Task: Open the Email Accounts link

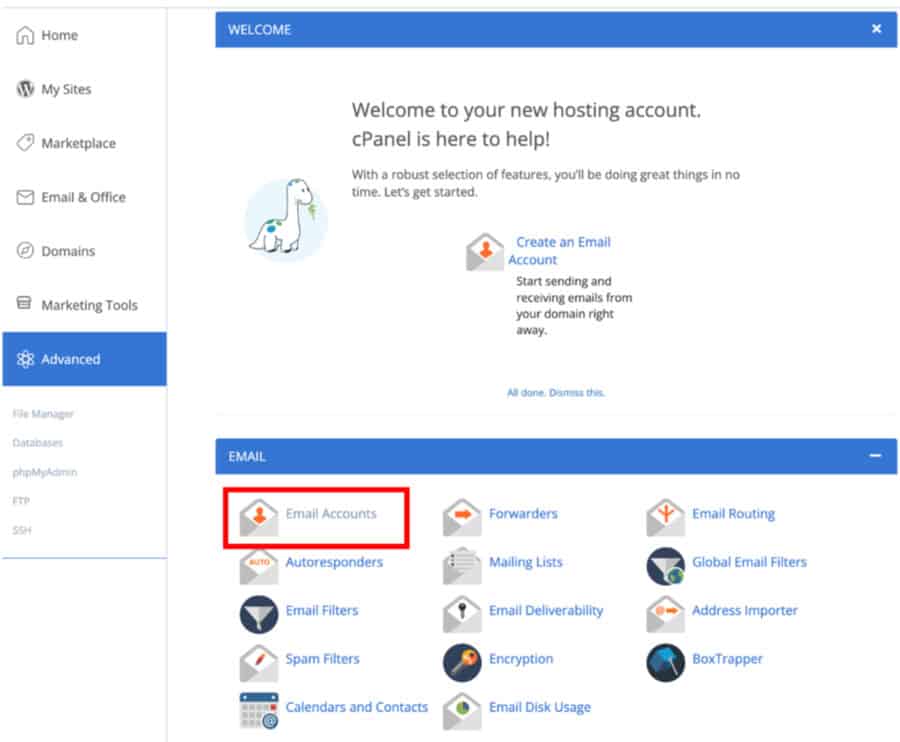Action: coord(331,514)
